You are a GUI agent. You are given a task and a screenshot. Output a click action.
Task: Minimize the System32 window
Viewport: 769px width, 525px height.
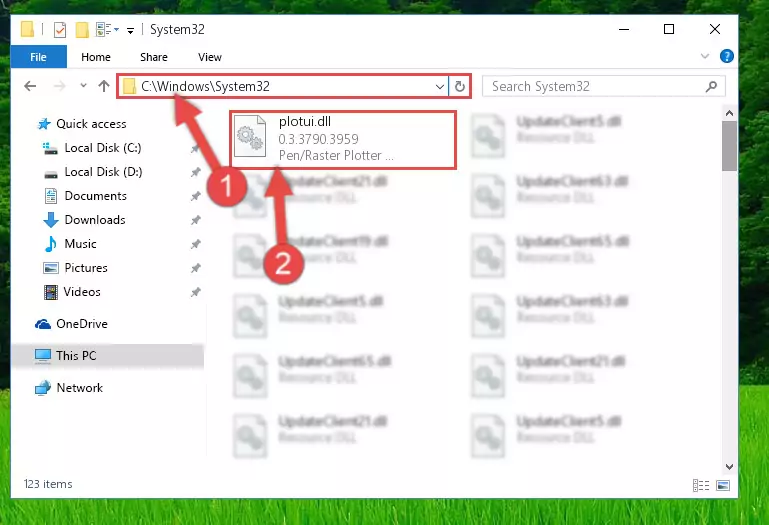tap(624, 29)
